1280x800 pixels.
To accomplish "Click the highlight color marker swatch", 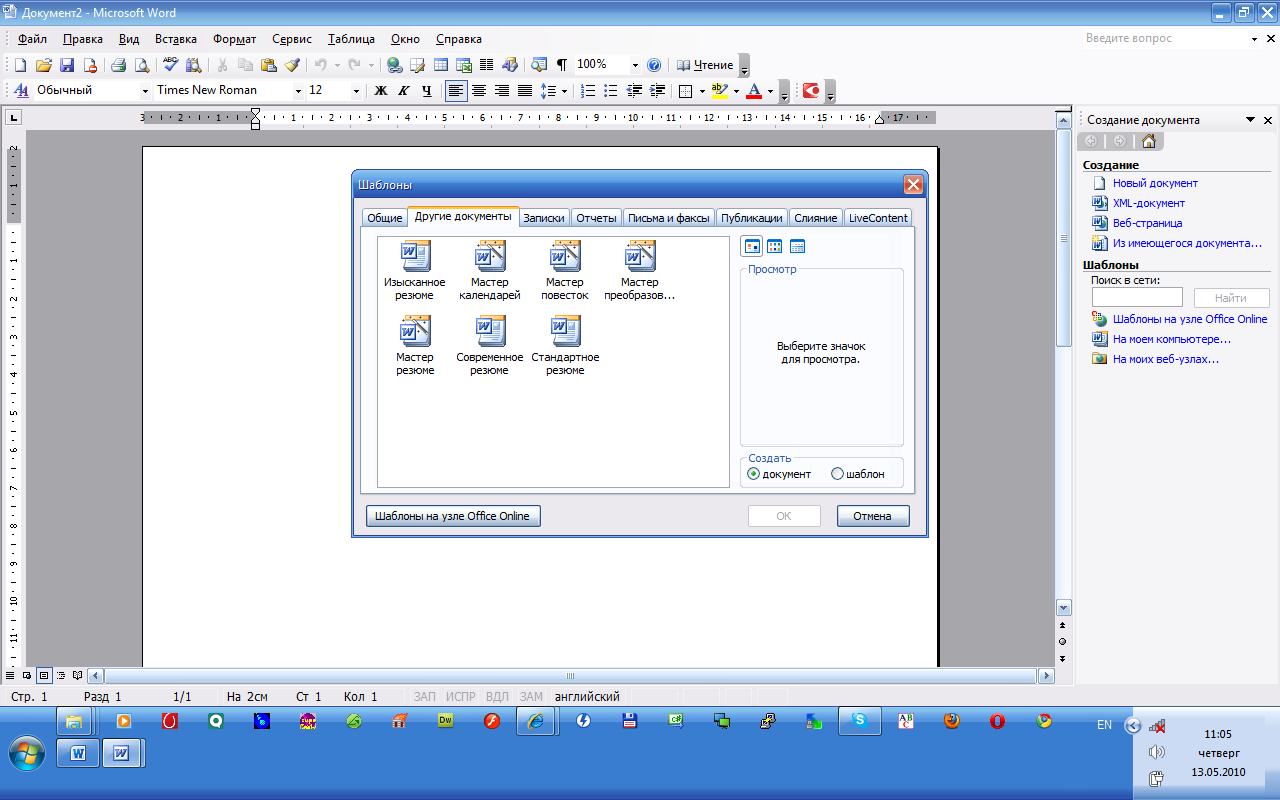I will tap(720, 91).
